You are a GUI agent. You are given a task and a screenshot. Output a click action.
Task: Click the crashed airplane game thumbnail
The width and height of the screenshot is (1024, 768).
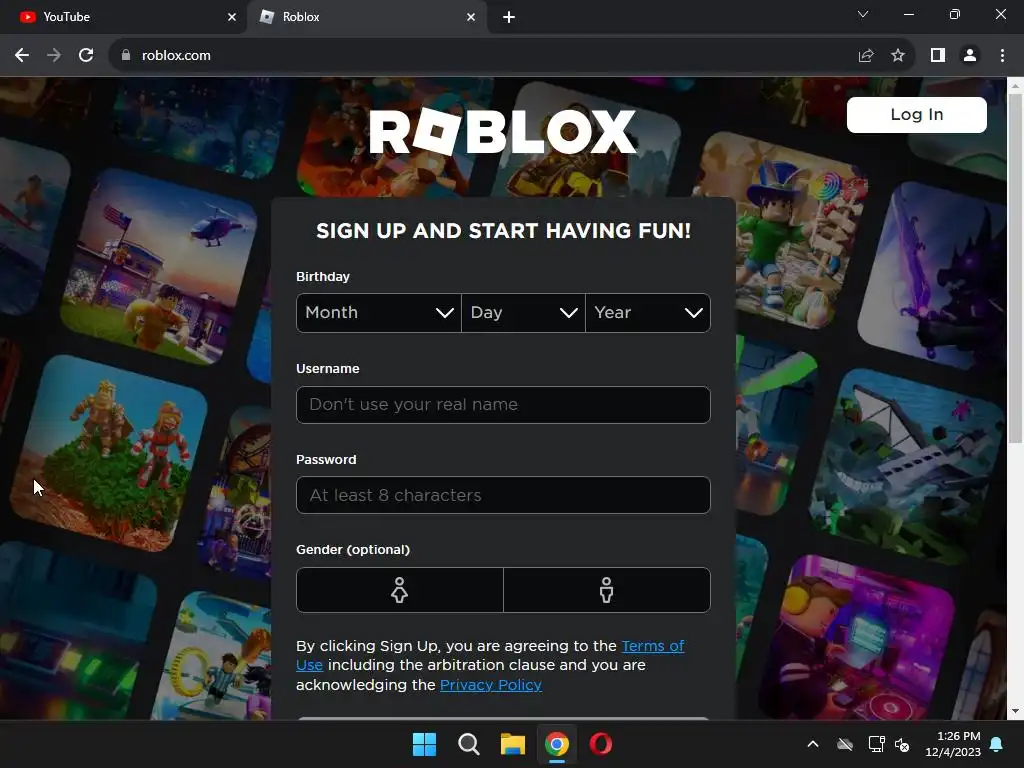pyautogui.click(x=907, y=466)
